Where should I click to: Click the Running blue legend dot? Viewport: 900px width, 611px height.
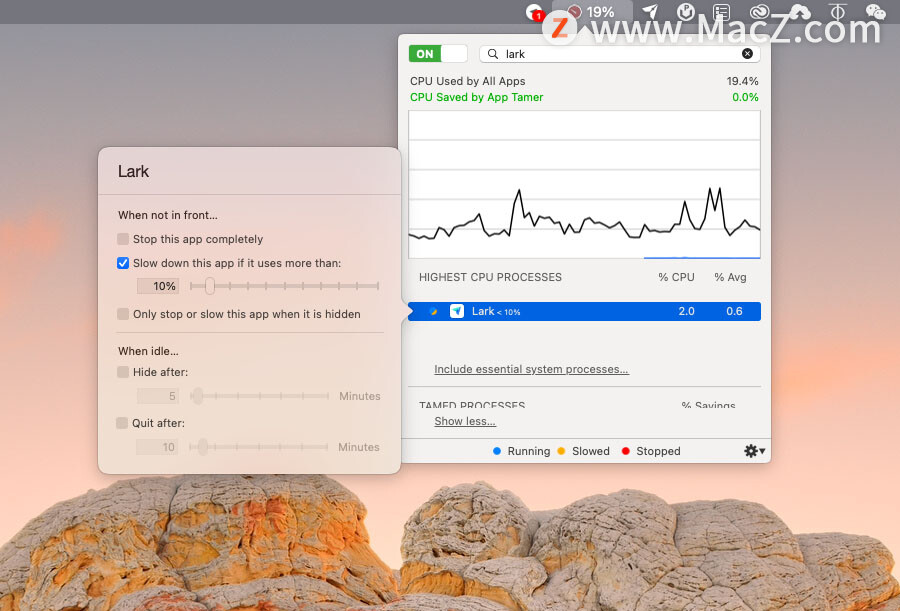point(497,451)
